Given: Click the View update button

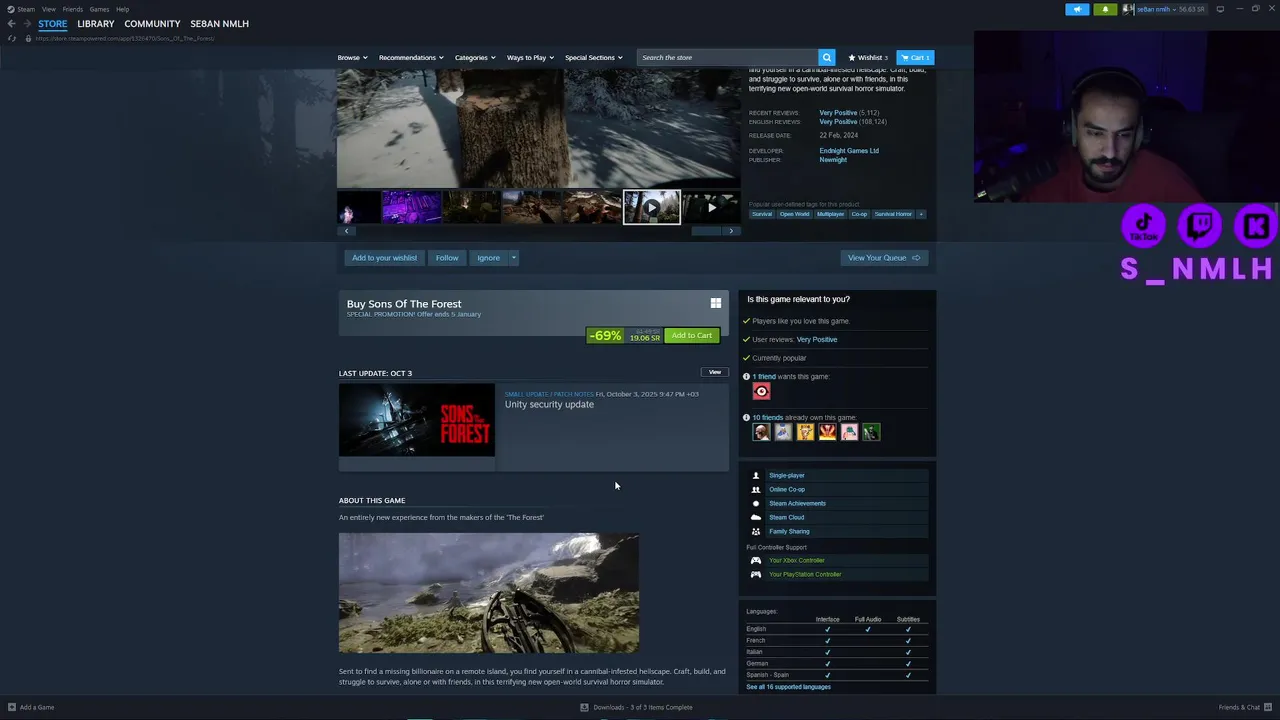Looking at the screenshot, I should click(715, 372).
